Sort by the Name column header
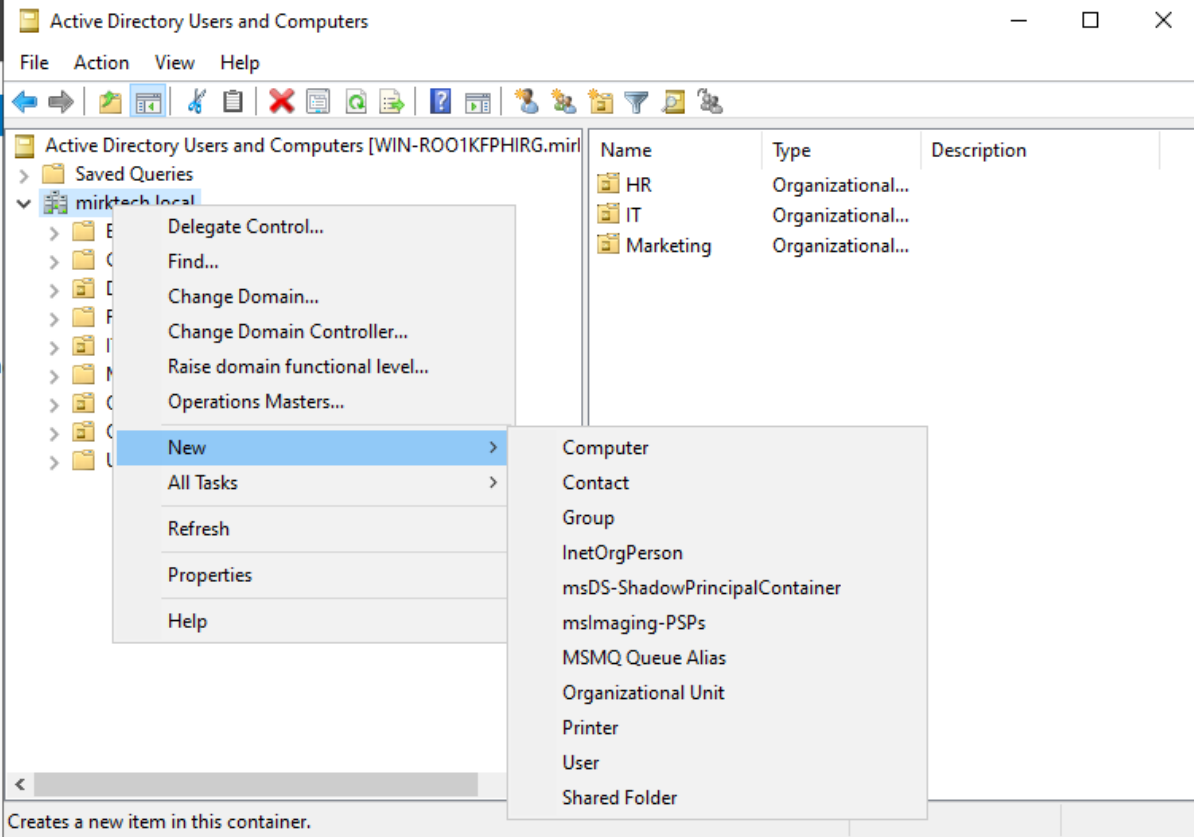 tap(626, 150)
